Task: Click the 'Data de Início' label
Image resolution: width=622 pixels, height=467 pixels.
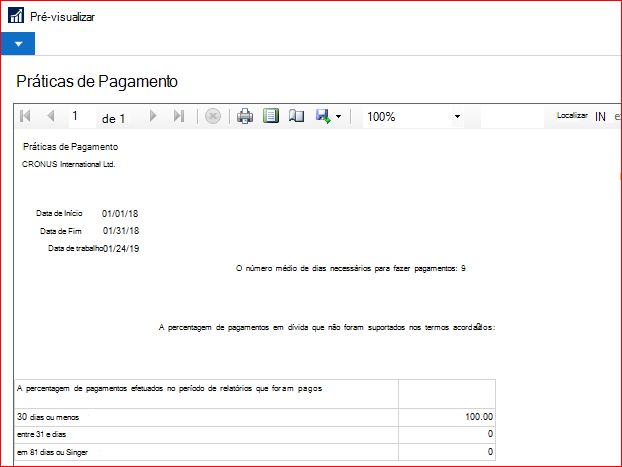Action: pyautogui.click(x=59, y=213)
